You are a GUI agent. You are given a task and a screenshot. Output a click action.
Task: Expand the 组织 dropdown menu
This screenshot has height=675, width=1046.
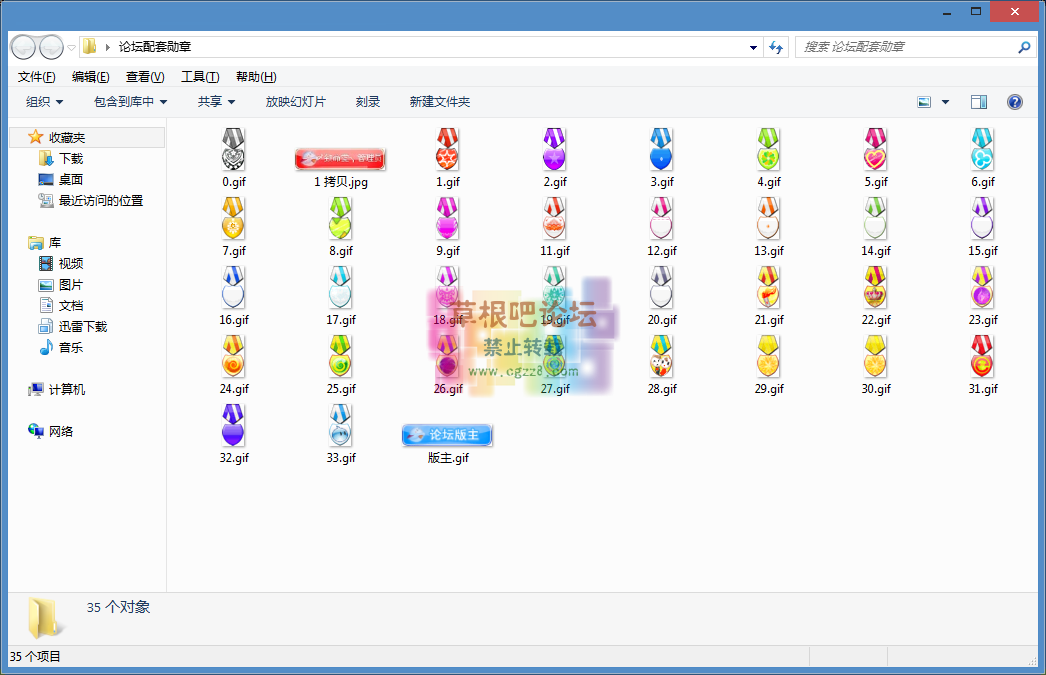click(x=45, y=102)
